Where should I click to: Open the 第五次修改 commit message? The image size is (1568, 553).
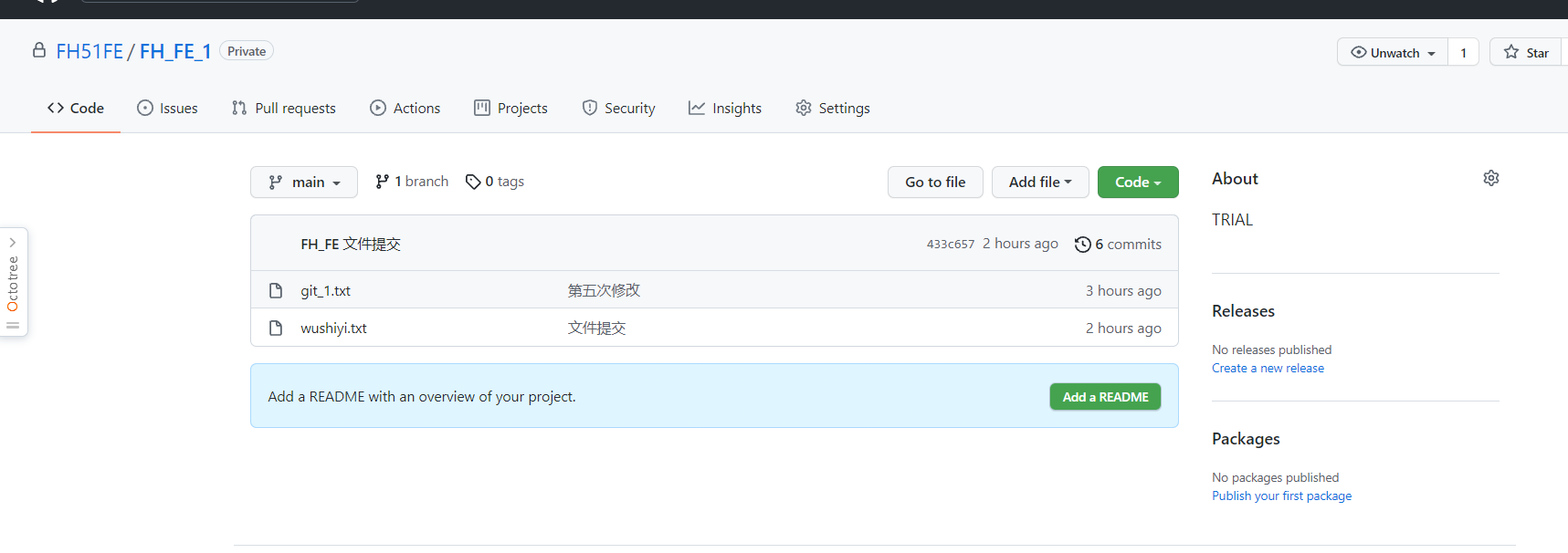point(604,290)
